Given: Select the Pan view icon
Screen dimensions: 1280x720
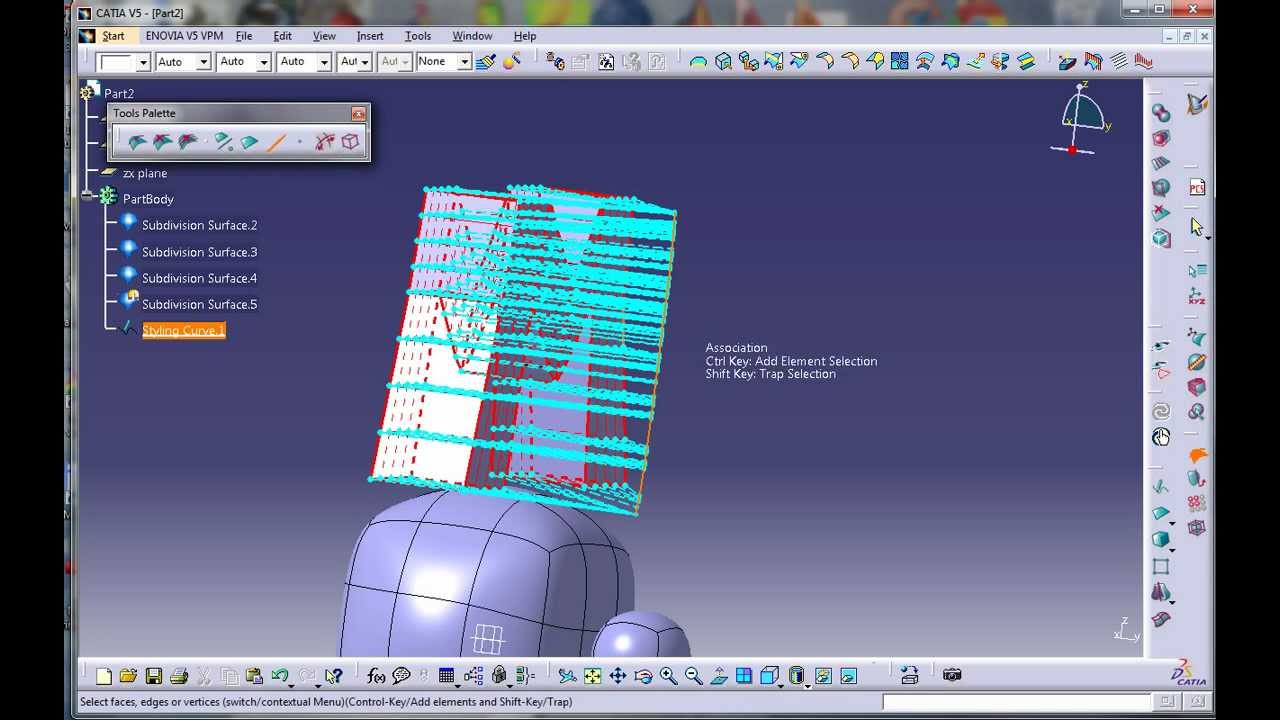Looking at the screenshot, I should click(x=617, y=676).
